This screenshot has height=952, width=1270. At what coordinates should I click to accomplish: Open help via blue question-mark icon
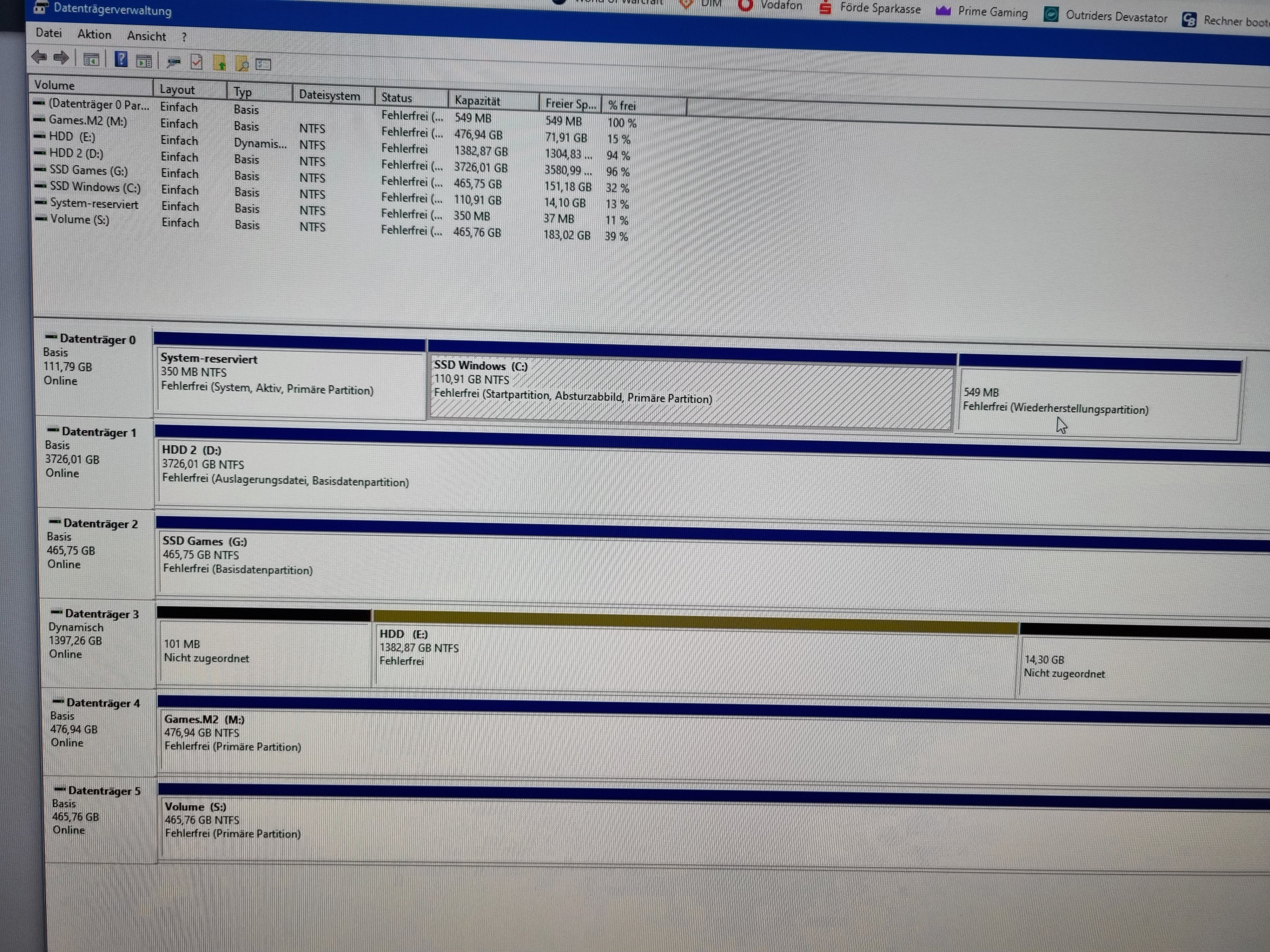pyautogui.click(x=121, y=59)
